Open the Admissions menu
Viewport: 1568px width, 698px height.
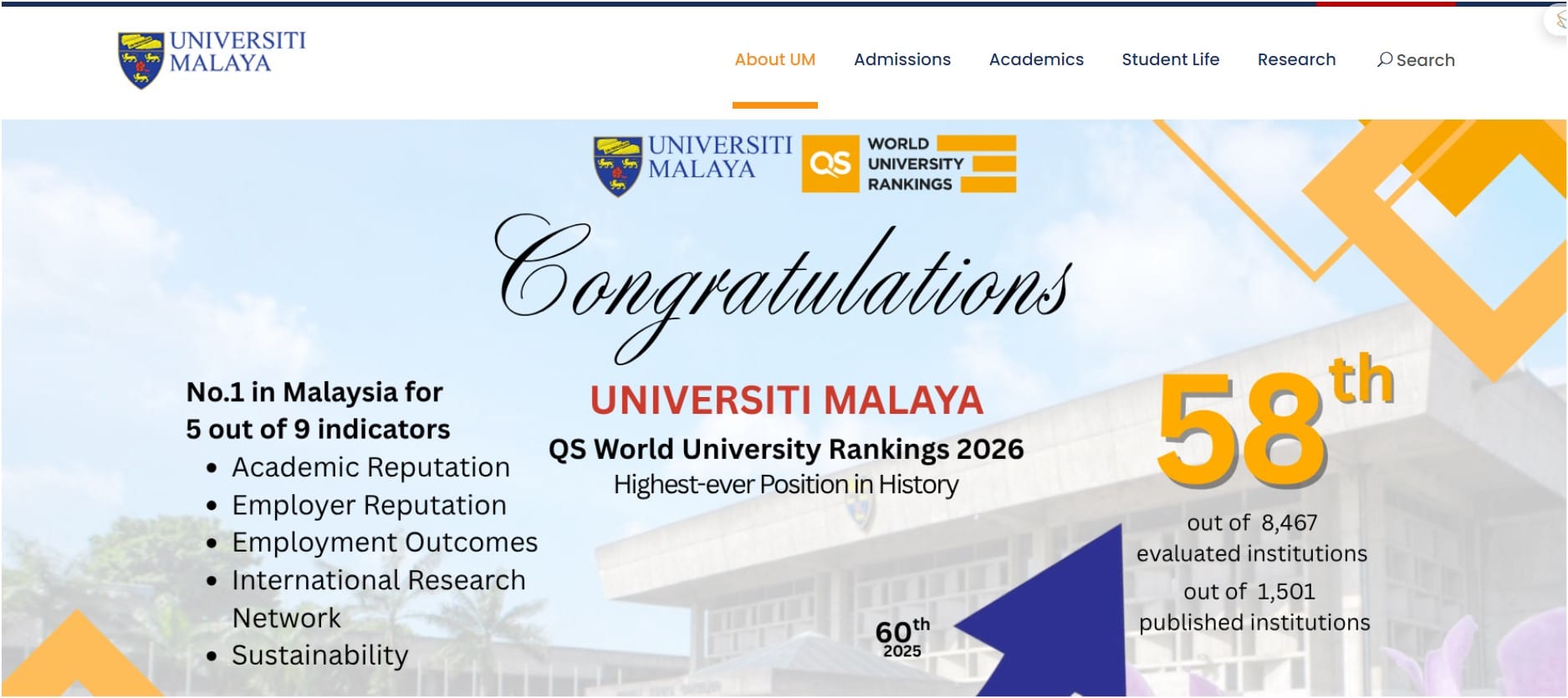[901, 59]
